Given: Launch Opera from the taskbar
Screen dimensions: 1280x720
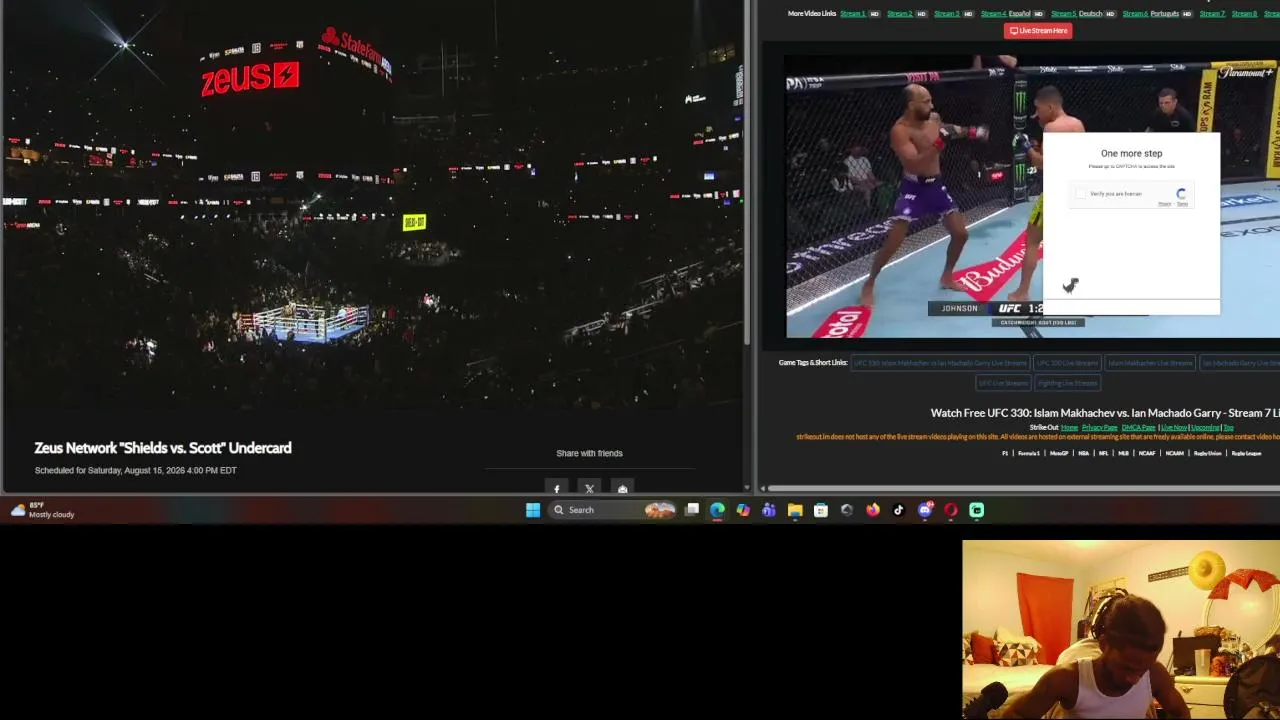Looking at the screenshot, I should coord(951,510).
